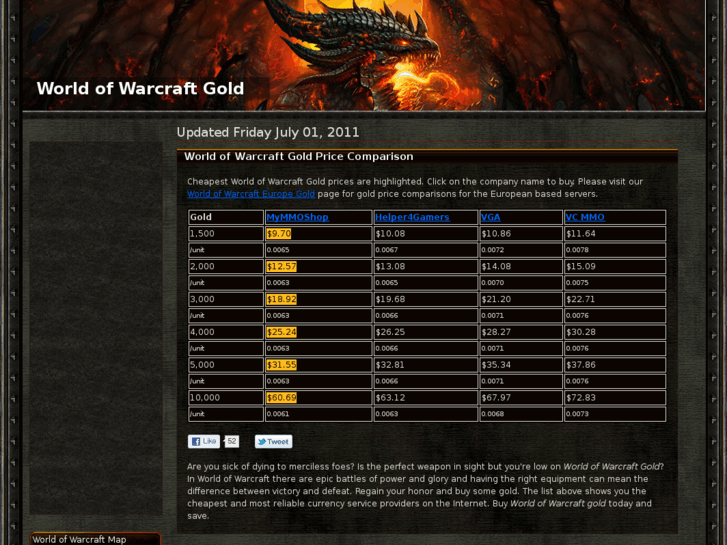The height and width of the screenshot is (545, 727).
Task: Click VGA price $67.97
Action: pos(496,398)
